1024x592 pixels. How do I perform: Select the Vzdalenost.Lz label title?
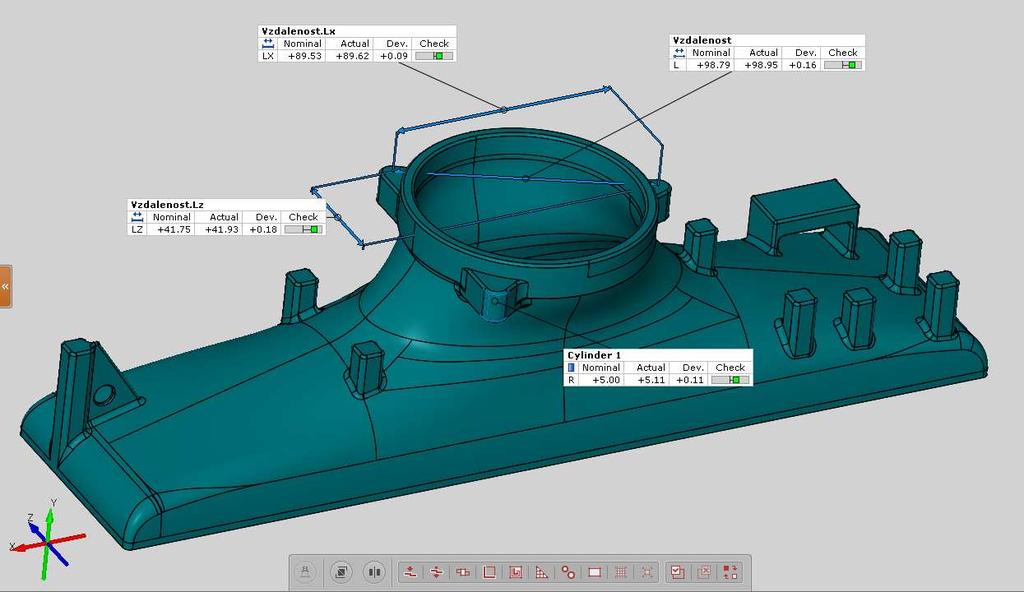tap(167, 205)
